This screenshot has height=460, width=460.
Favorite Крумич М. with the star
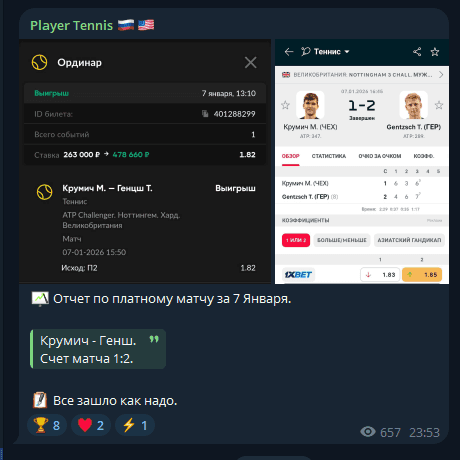(x=285, y=105)
